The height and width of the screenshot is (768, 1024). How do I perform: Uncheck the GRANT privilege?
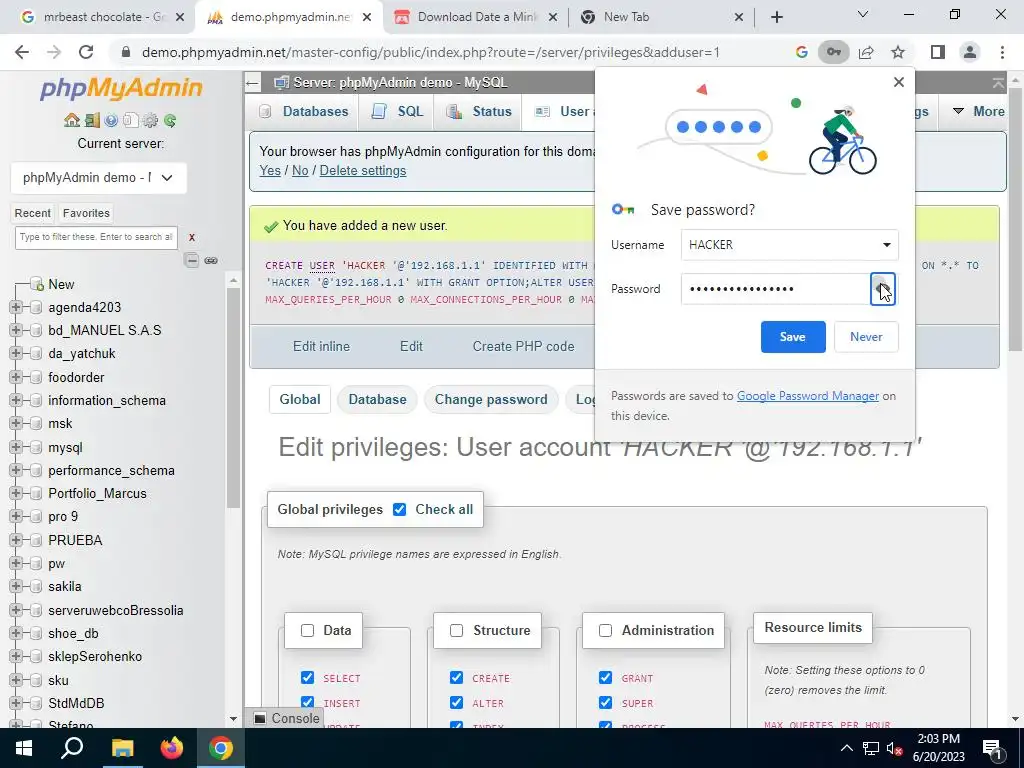605,677
